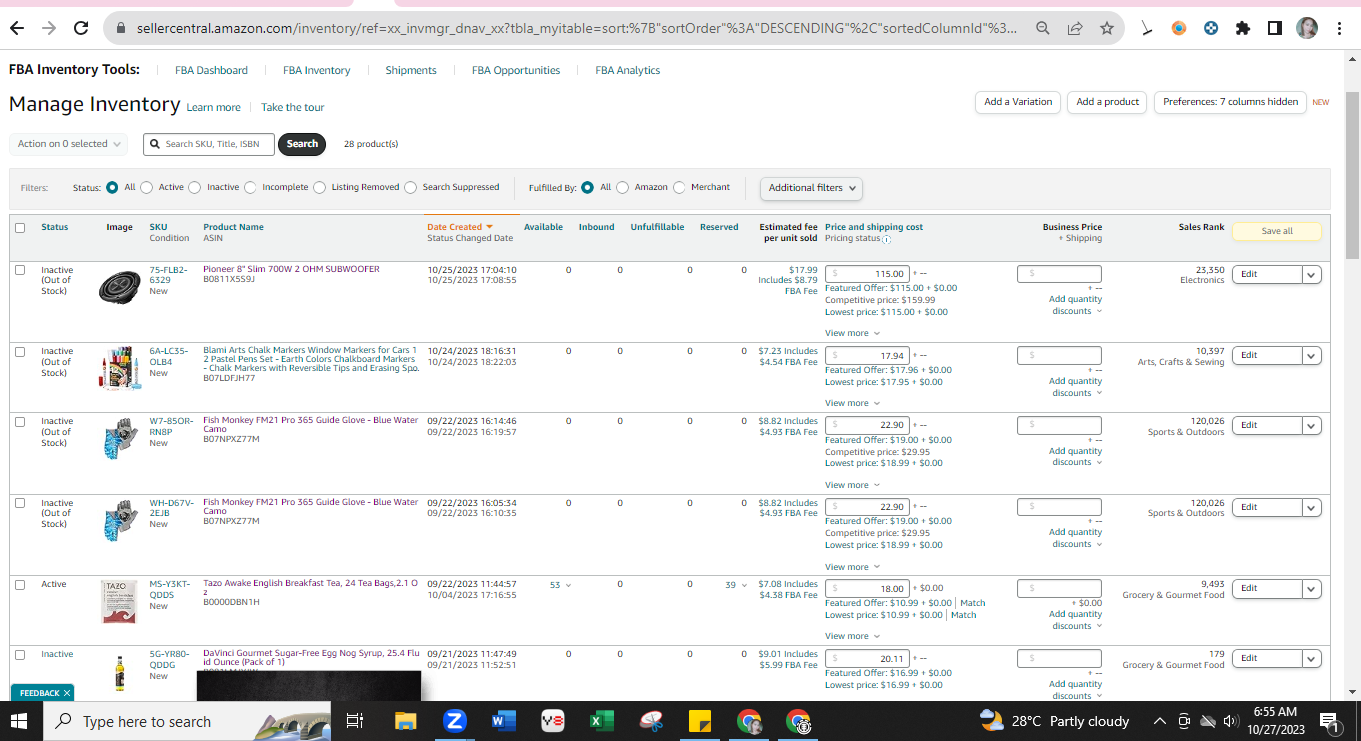1361x741 pixels.
Task: Sort by the Date Created column header
Action: [460, 227]
